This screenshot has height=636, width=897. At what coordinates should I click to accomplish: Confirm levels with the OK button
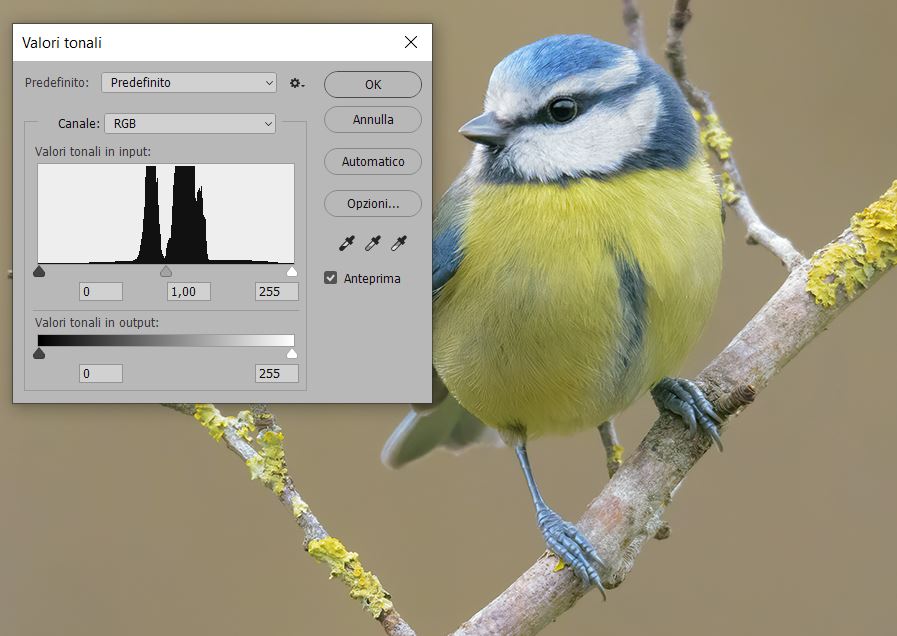(373, 85)
